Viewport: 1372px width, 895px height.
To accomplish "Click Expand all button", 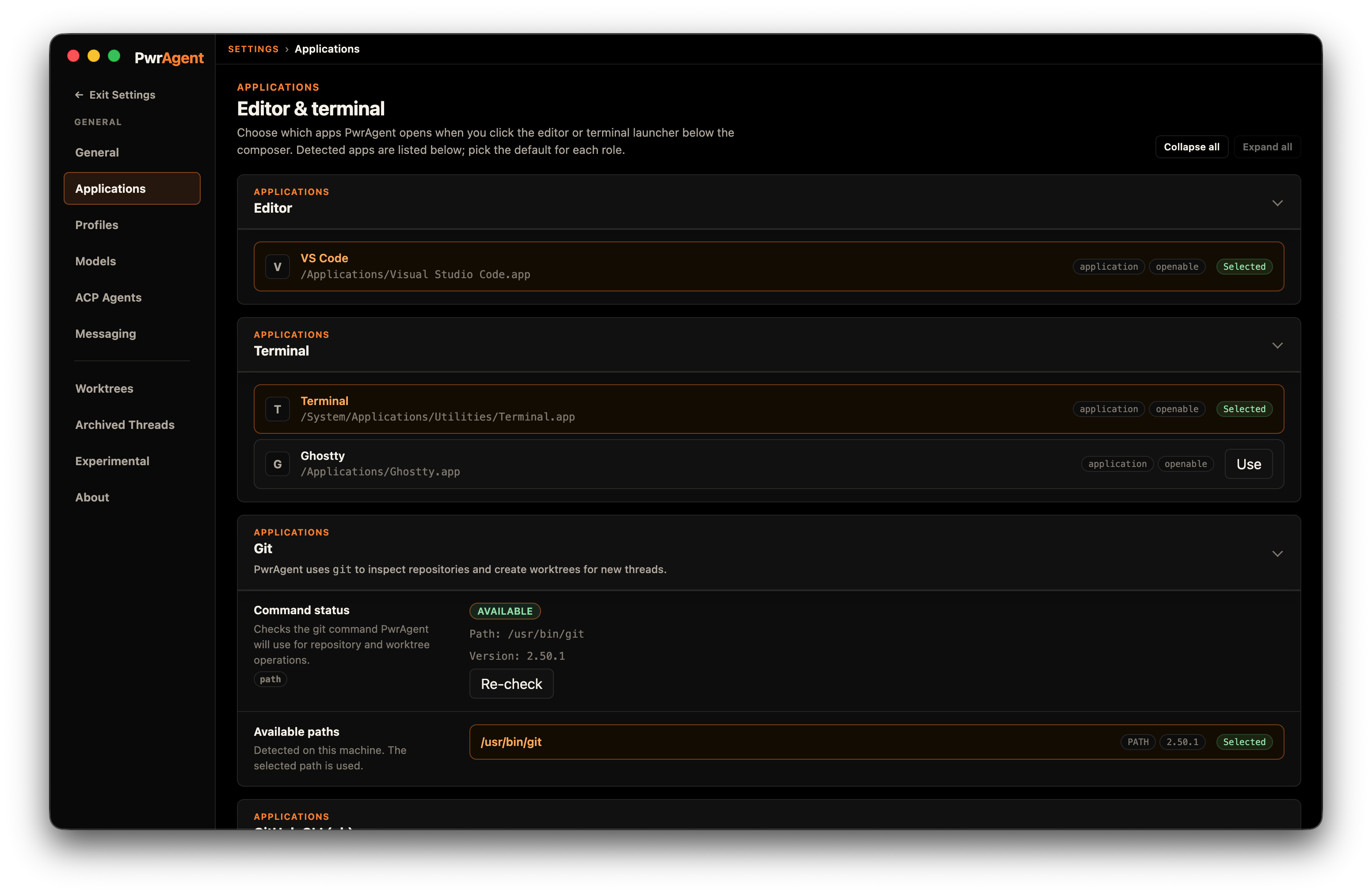I will (1266, 146).
